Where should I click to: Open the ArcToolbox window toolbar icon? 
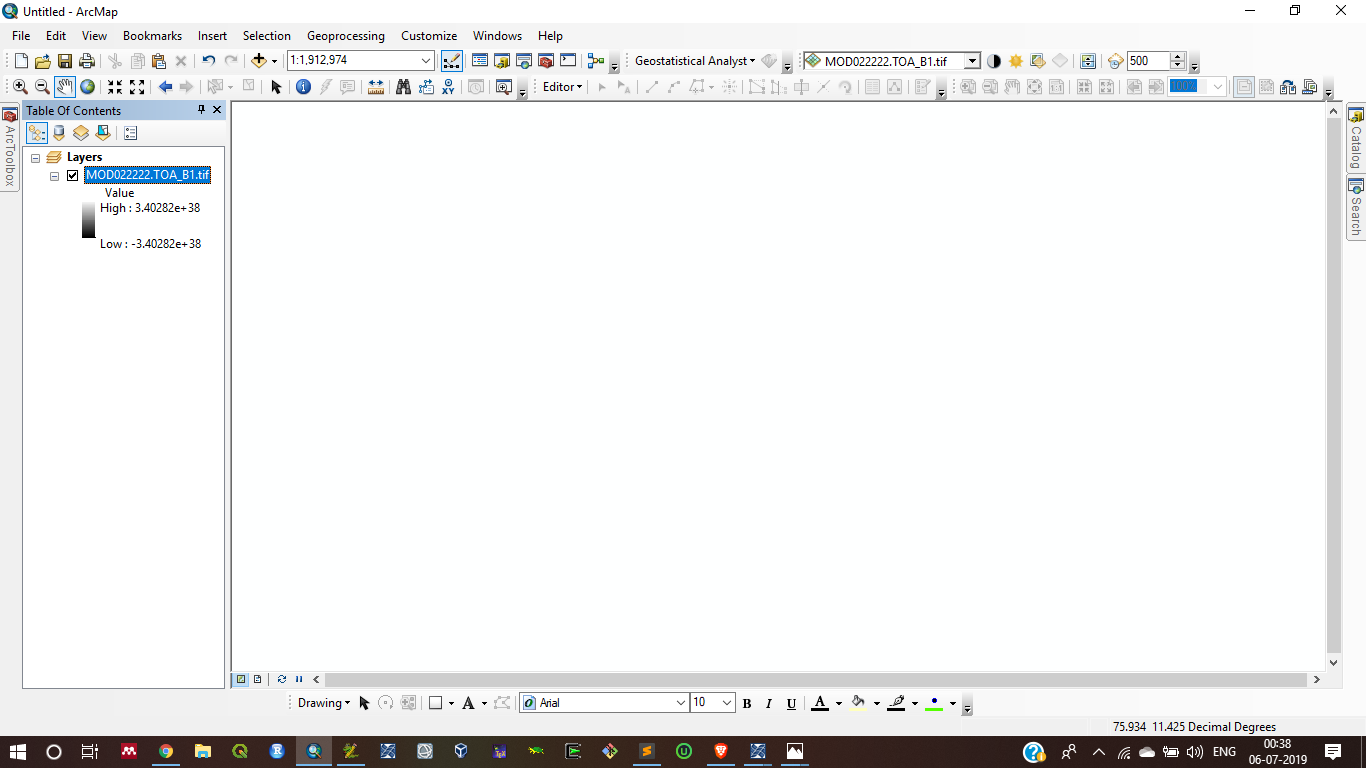[x=546, y=61]
